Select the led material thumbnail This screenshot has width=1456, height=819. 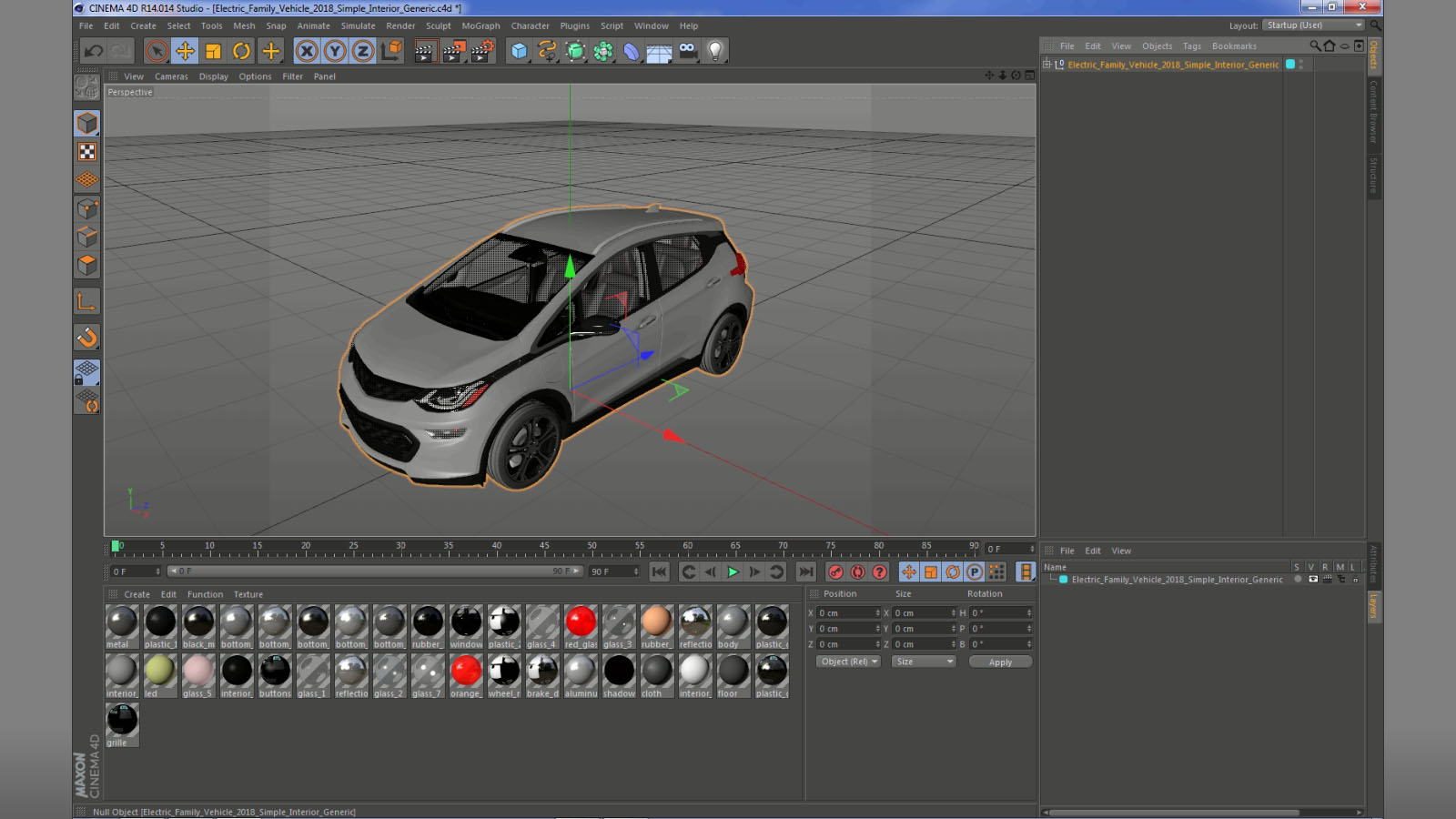(160, 676)
